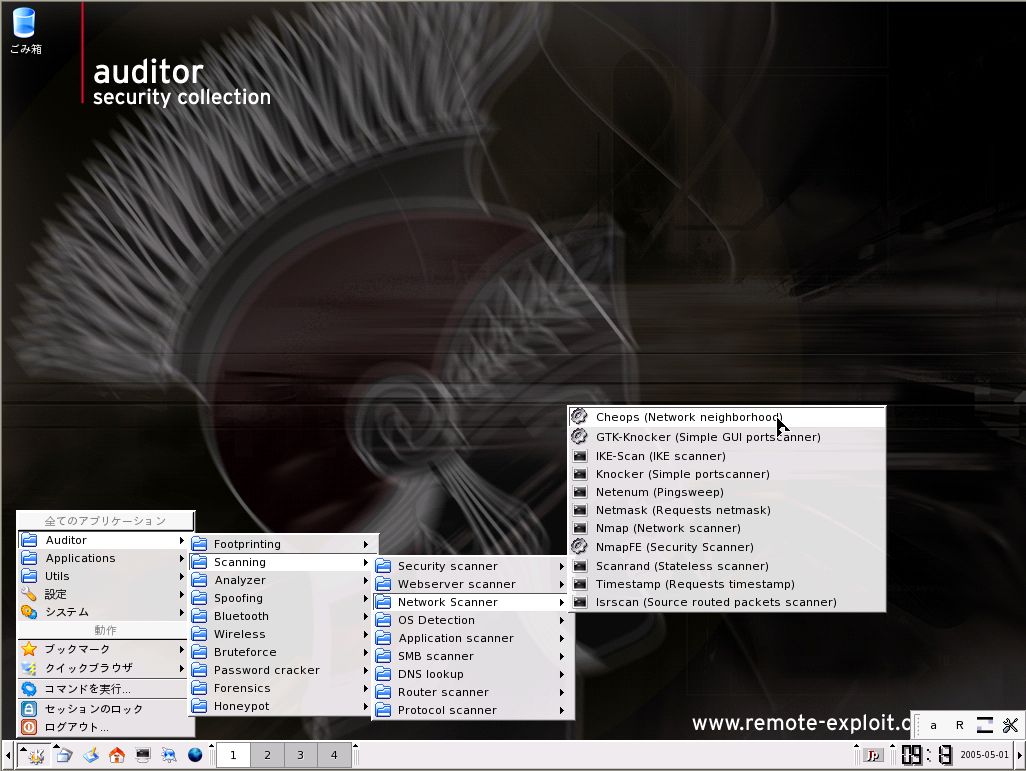1026x771 pixels.
Task: Click the input toolbar drag handle left of 'a'
Action: point(917,725)
